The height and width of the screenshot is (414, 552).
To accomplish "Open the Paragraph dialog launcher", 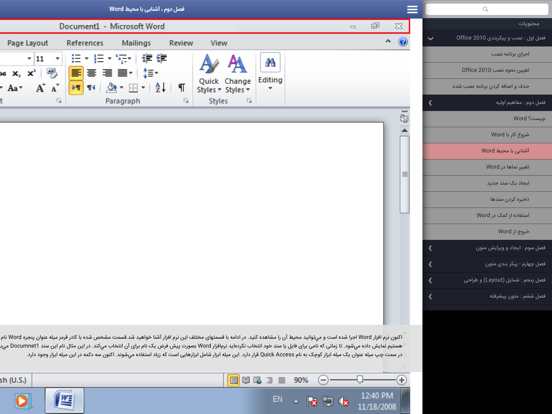I will pos(186,101).
